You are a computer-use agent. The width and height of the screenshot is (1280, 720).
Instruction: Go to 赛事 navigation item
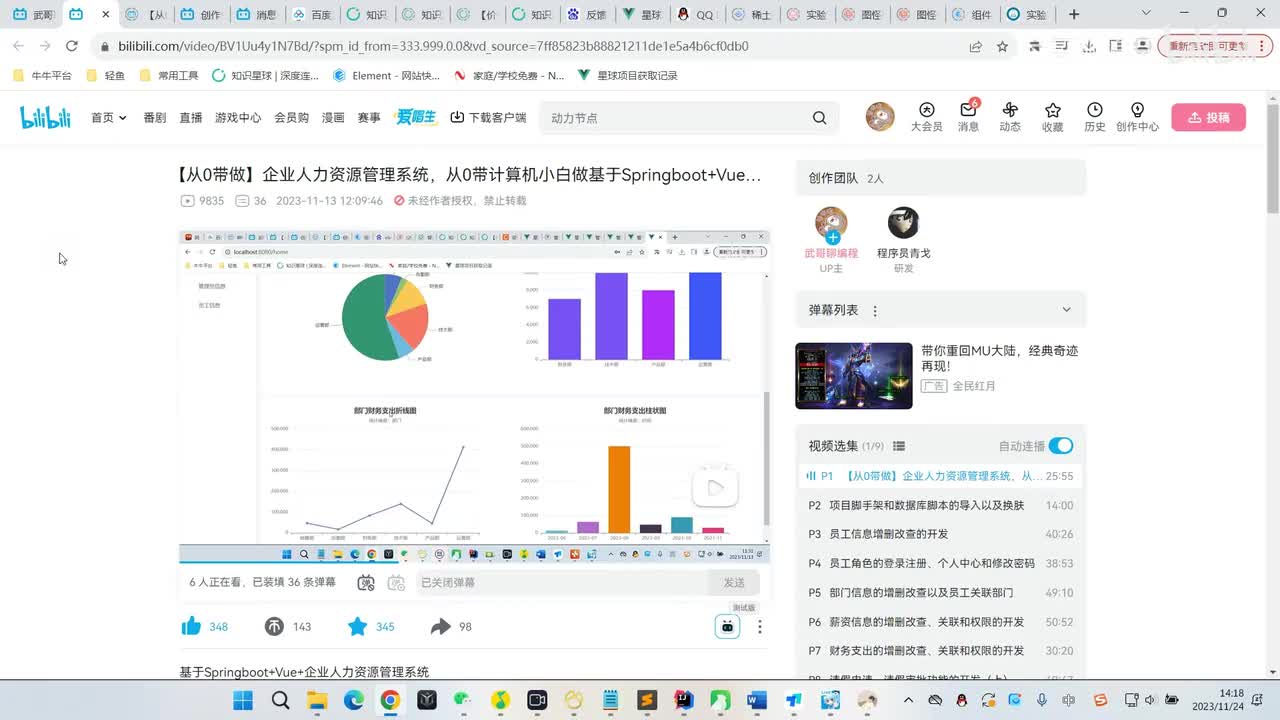(369, 117)
